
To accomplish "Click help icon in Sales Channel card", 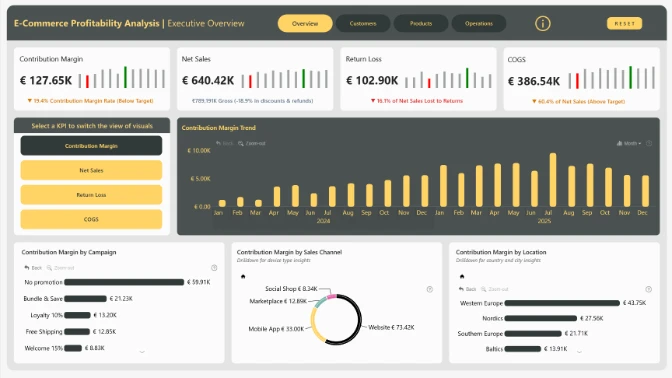I will pyautogui.click(x=430, y=289).
